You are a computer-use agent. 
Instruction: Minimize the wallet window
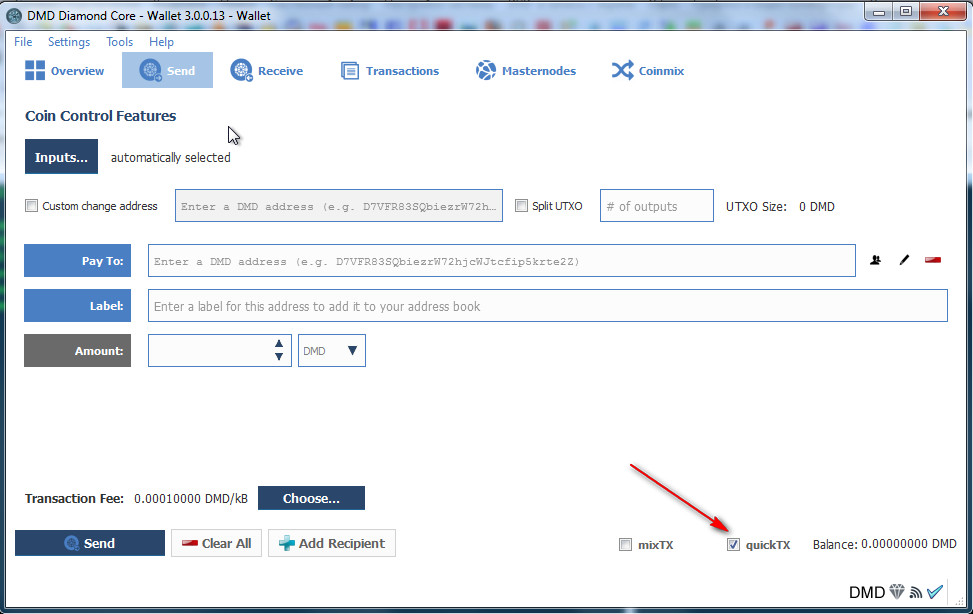point(879,12)
